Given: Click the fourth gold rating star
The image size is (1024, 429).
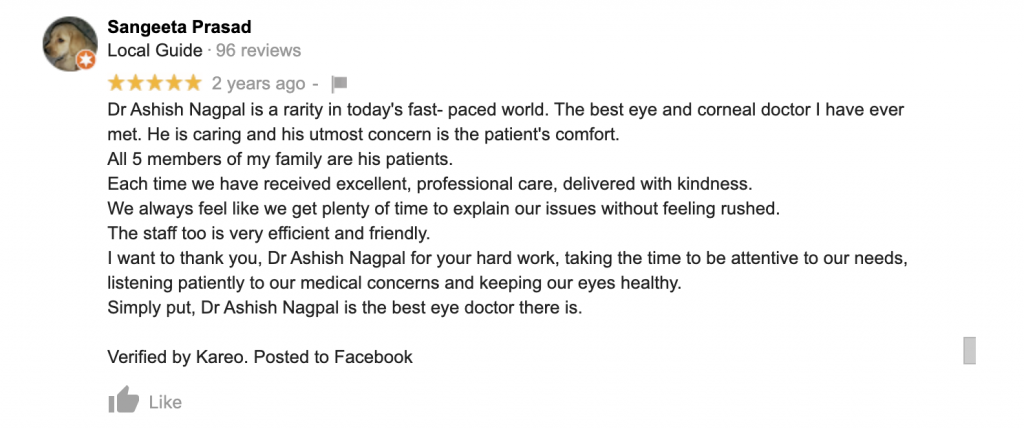Looking at the screenshot, I should click(x=173, y=83).
